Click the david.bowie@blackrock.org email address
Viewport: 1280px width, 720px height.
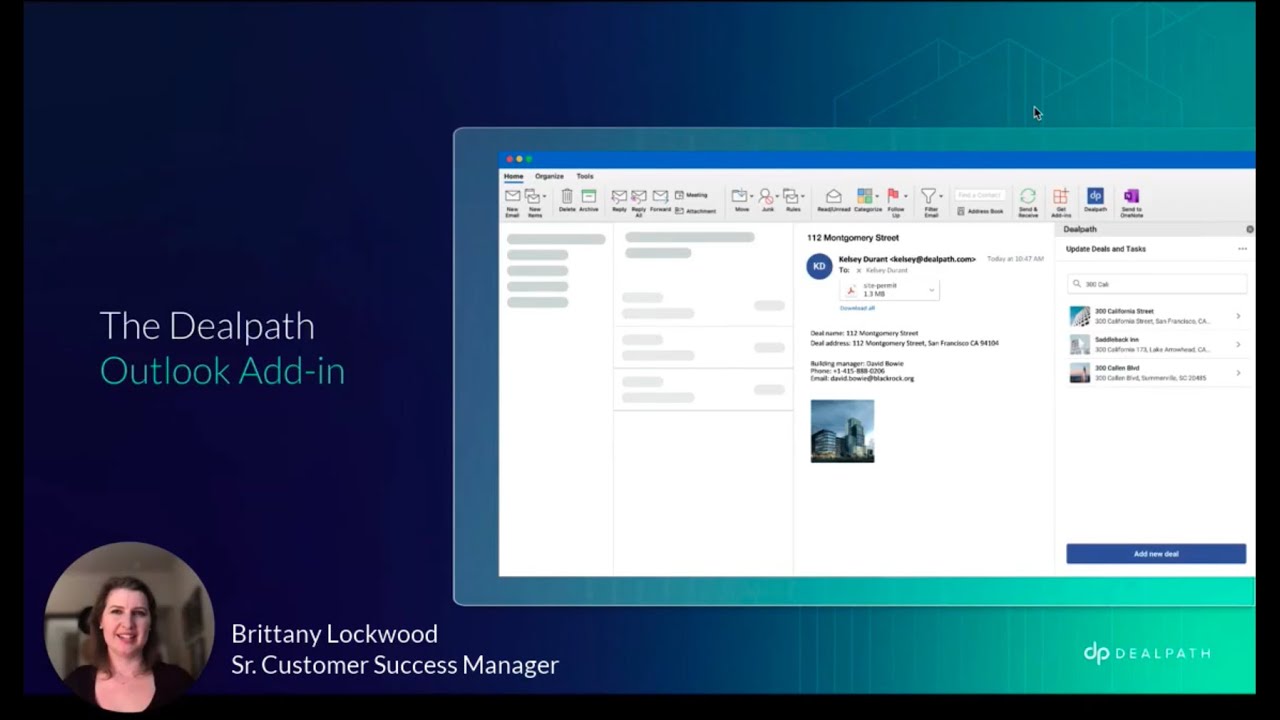pyautogui.click(x=873, y=379)
